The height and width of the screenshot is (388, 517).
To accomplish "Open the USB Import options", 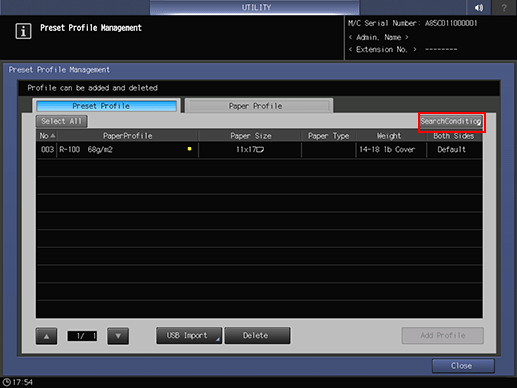I will point(189,335).
